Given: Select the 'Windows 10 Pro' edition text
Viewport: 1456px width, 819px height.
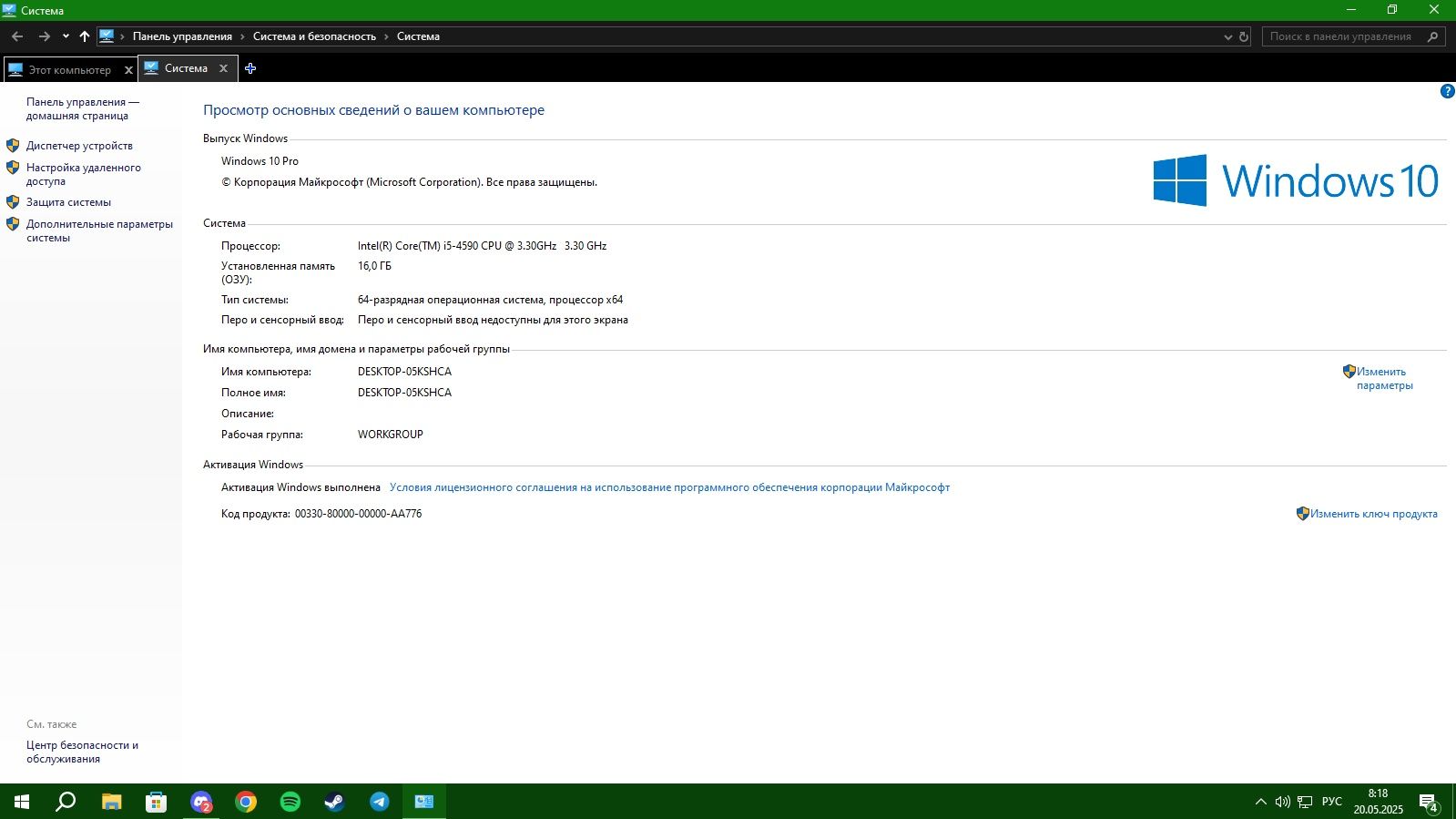Looking at the screenshot, I should coord(260,161).
